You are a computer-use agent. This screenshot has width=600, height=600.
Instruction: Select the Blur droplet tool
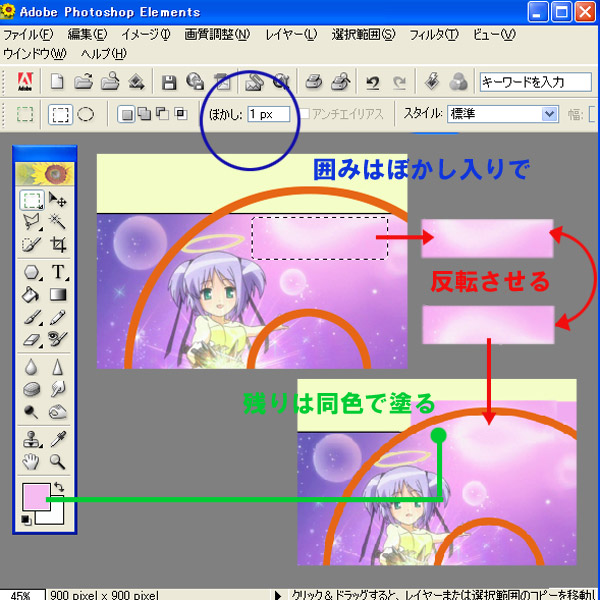pyautogui.click(x=31, y=367)
